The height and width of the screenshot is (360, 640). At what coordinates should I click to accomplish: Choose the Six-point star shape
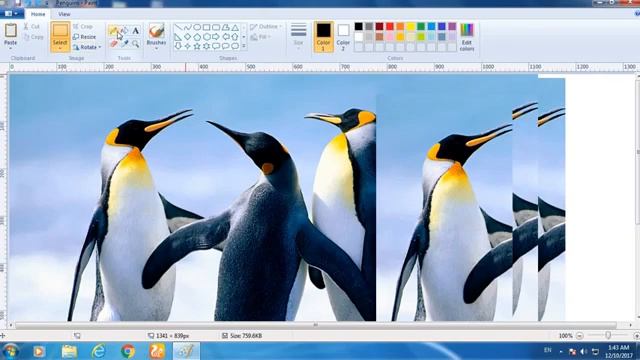(207, 46)
